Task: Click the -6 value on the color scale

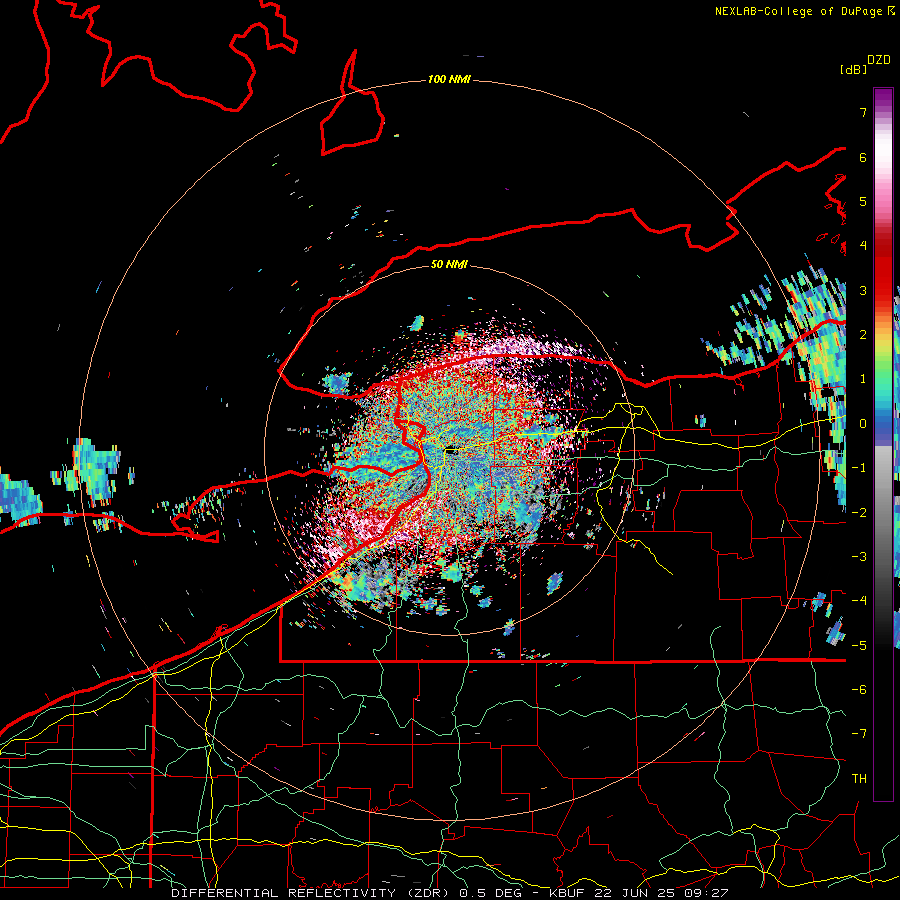Action: (859, 690)
